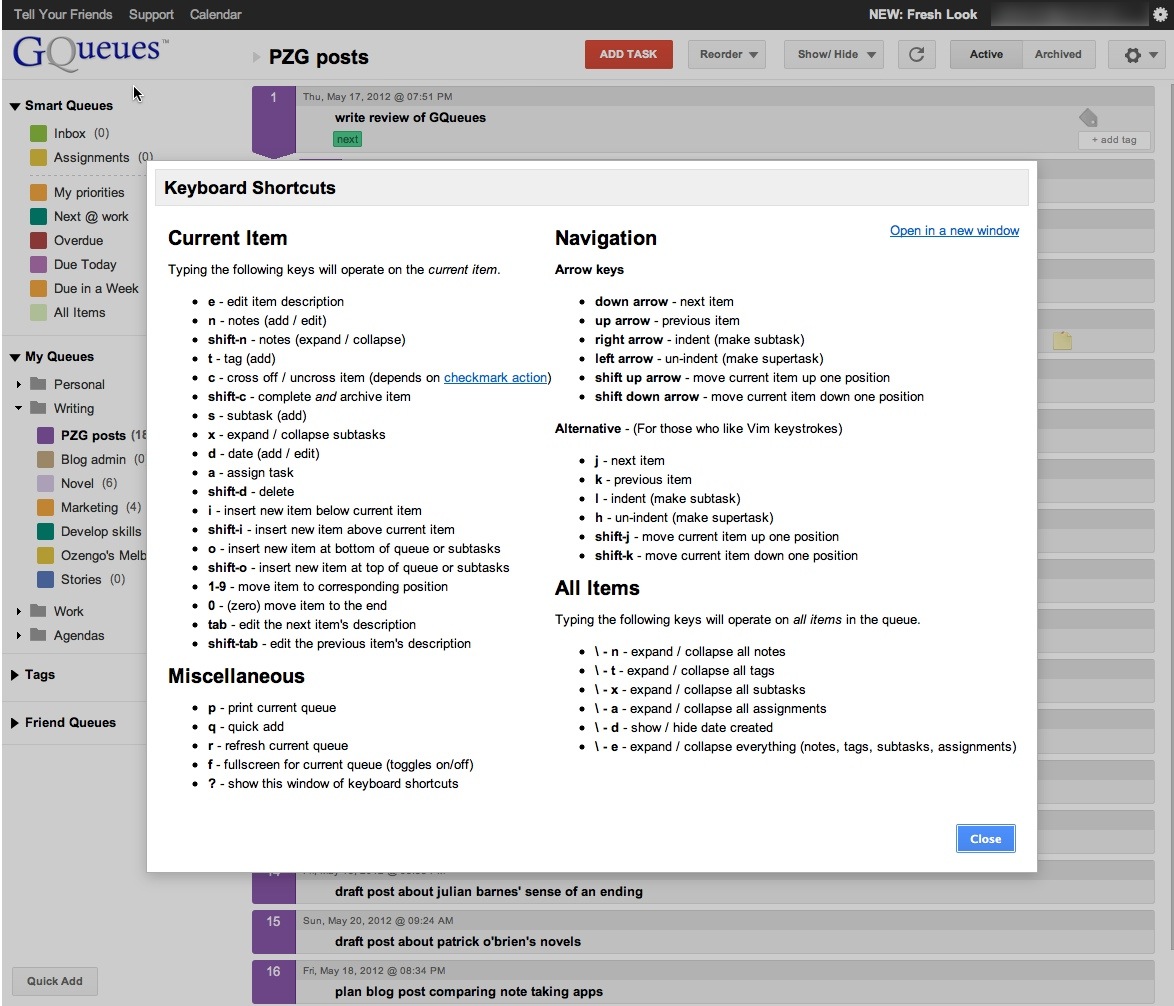Open the Show/Hide dropdown
The image size is (1174, 1006).
[834, 55]
